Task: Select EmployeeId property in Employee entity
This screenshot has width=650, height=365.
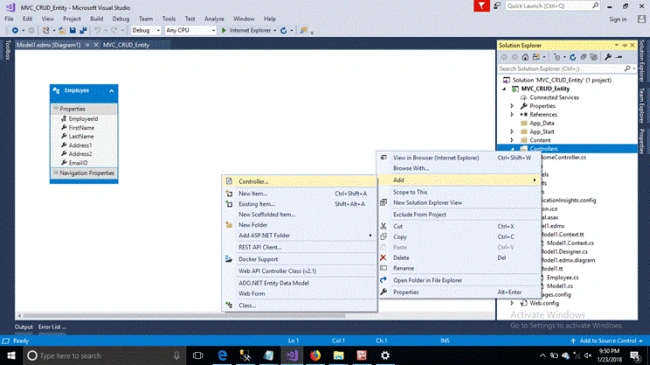Action: 83,119
